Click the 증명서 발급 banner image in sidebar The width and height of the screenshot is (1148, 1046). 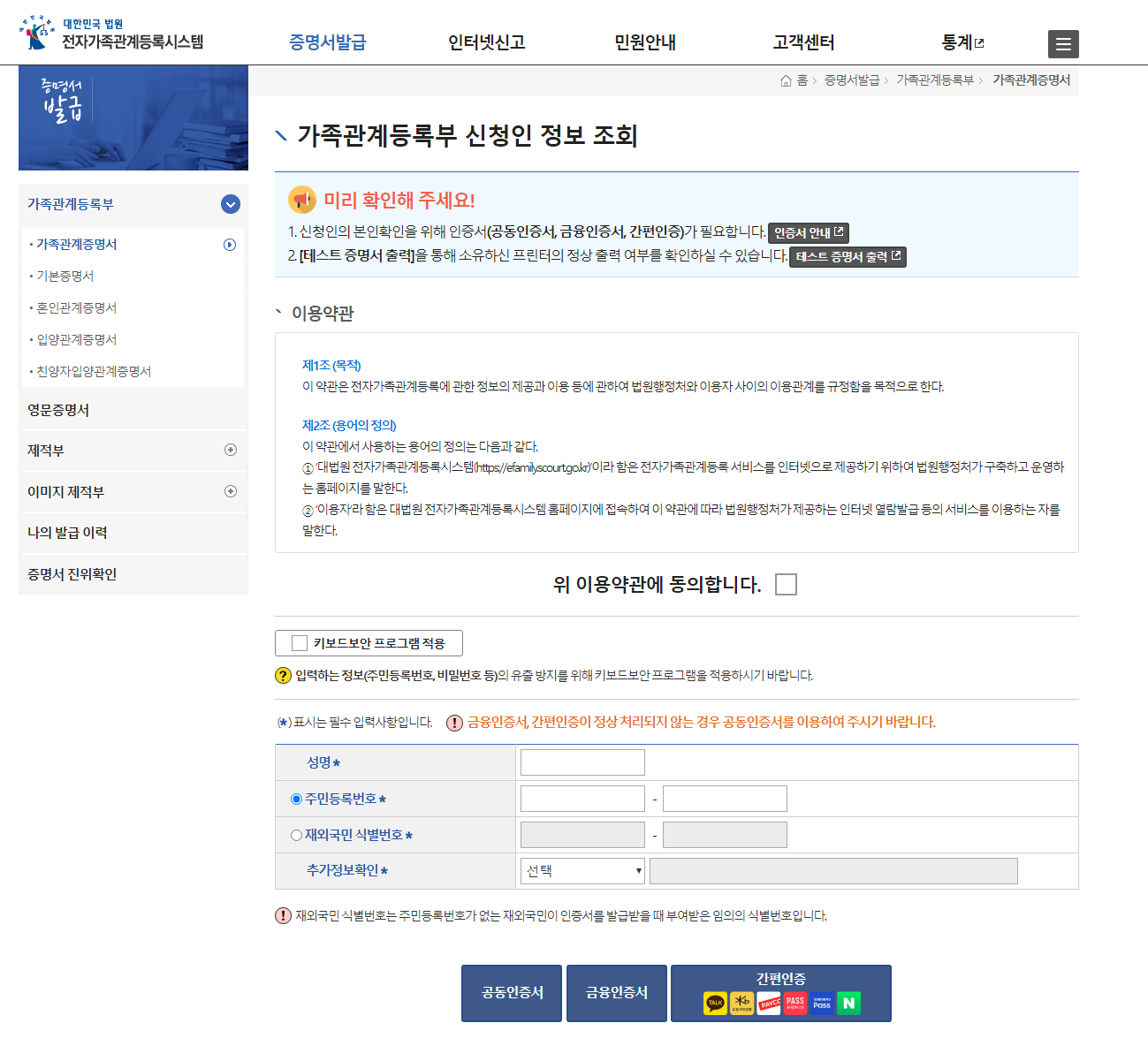point(133,117)
